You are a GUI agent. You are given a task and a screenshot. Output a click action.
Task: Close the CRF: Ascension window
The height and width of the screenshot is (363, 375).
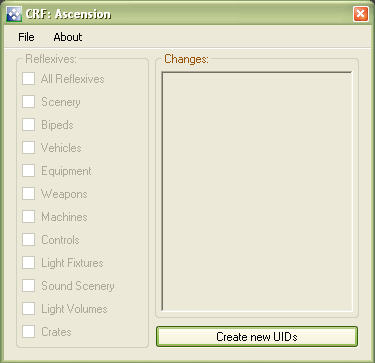[361, 14]
